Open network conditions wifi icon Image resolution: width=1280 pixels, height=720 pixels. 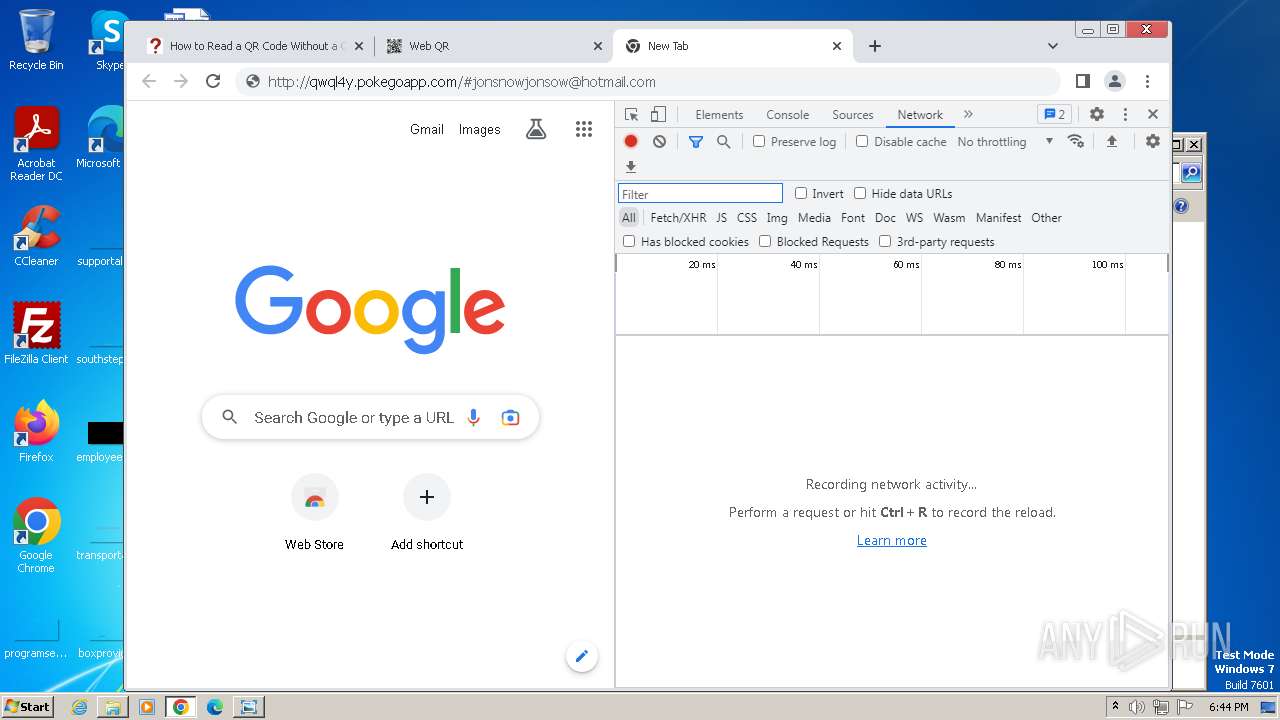tap(1076, 141)
